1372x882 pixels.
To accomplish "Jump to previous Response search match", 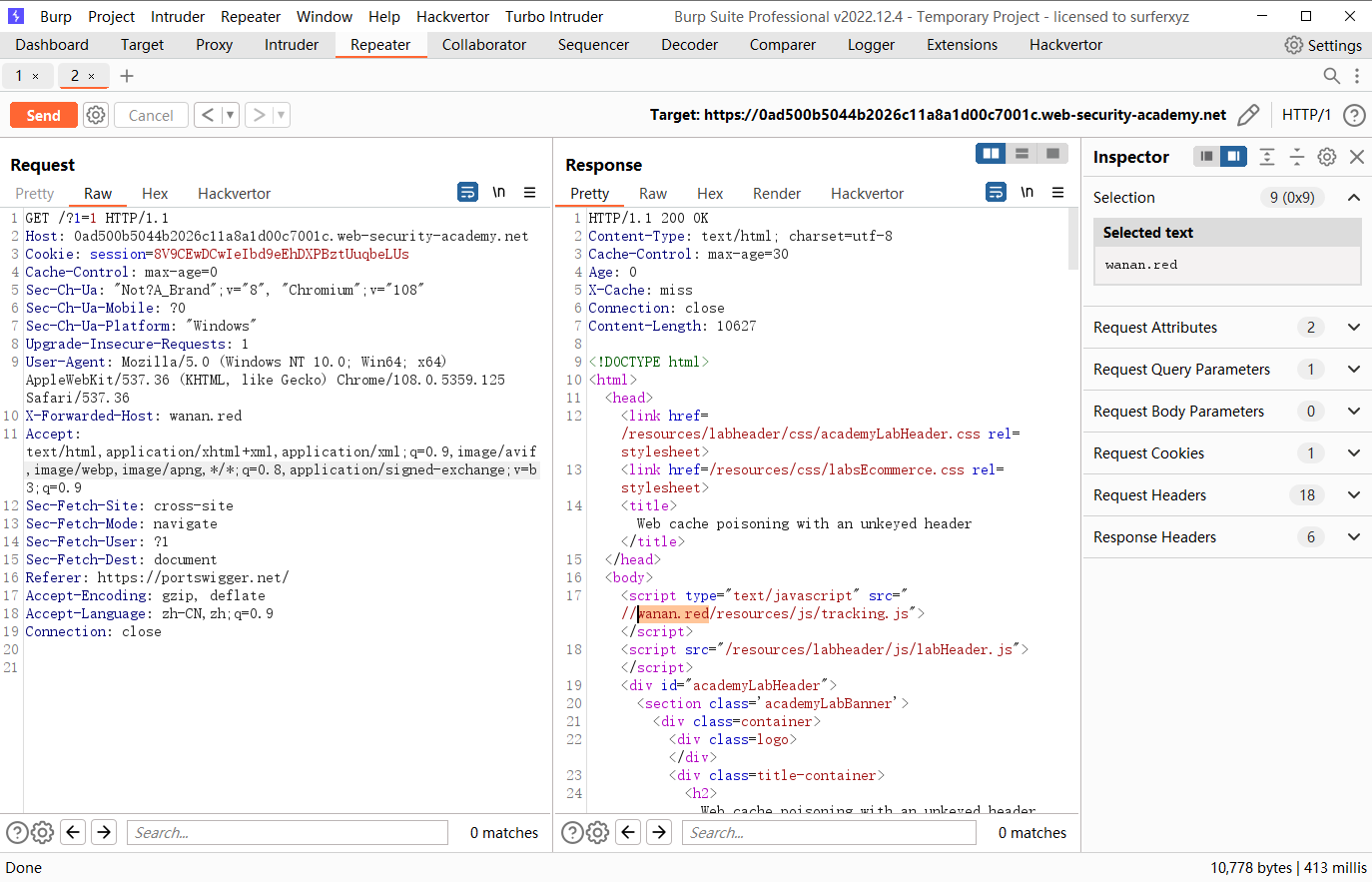I will pyautogui.click(x=628, y=832).
